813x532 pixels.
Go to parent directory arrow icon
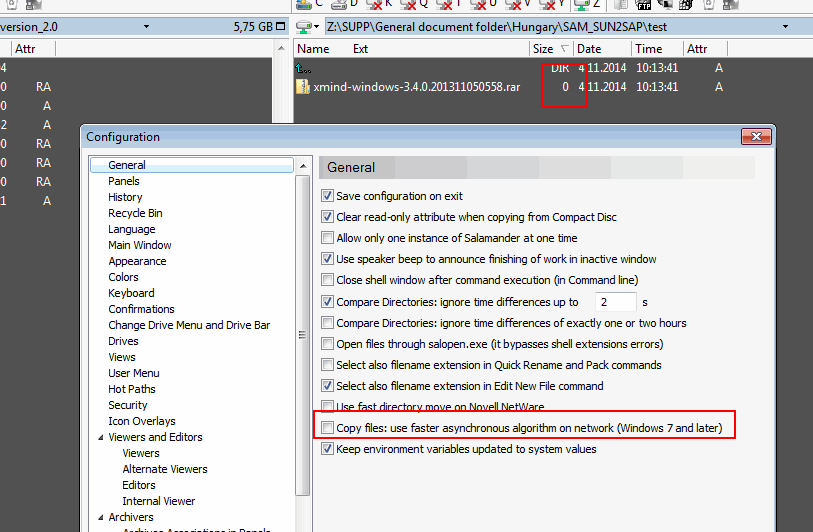pos(303,68)
